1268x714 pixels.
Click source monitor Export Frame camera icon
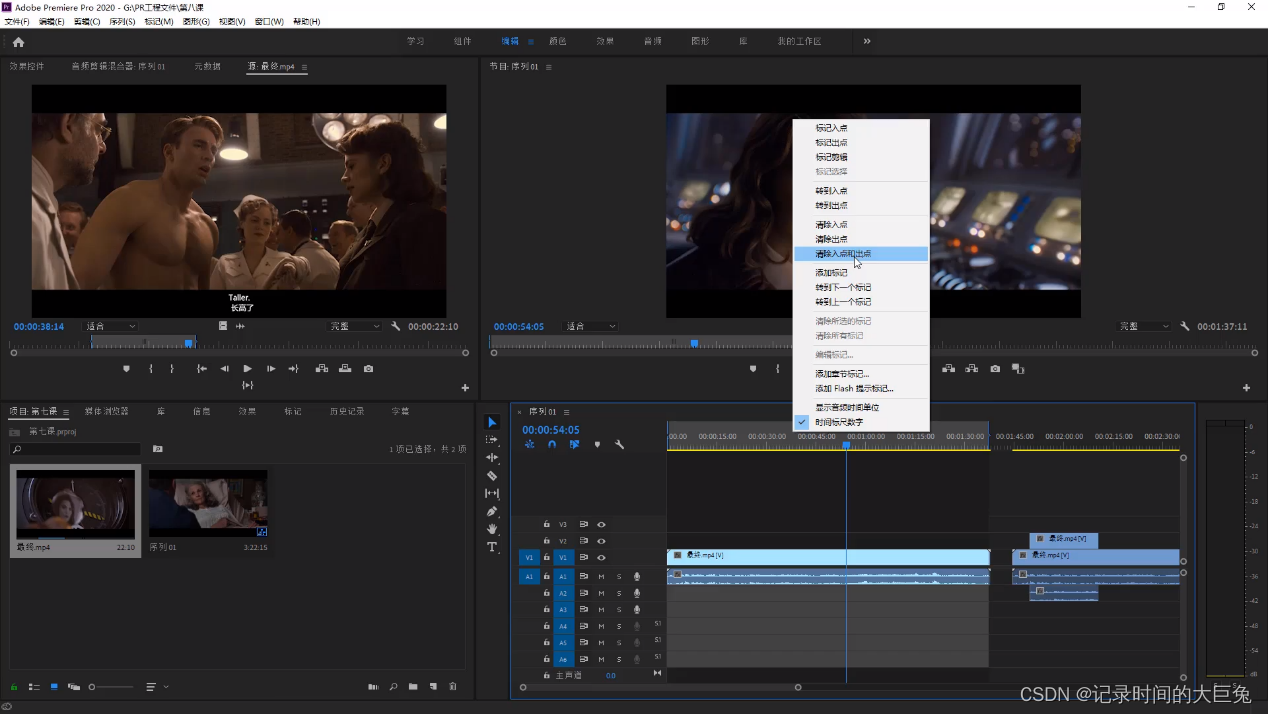[368, 369]
